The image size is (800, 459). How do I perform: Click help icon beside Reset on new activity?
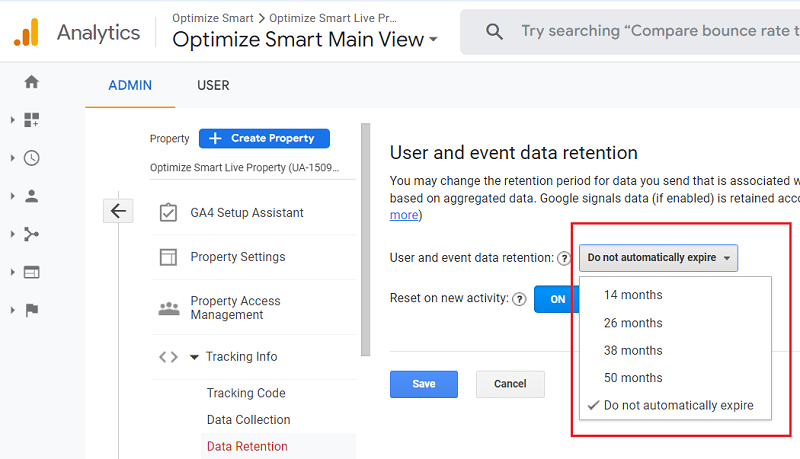point(519,299)
